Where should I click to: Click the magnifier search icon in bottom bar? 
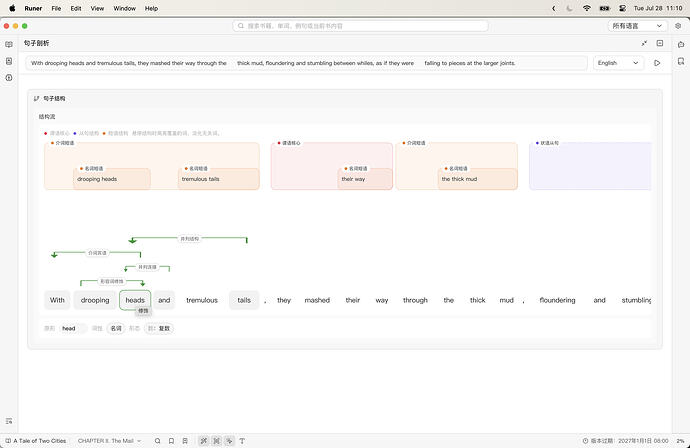[158, 441]
